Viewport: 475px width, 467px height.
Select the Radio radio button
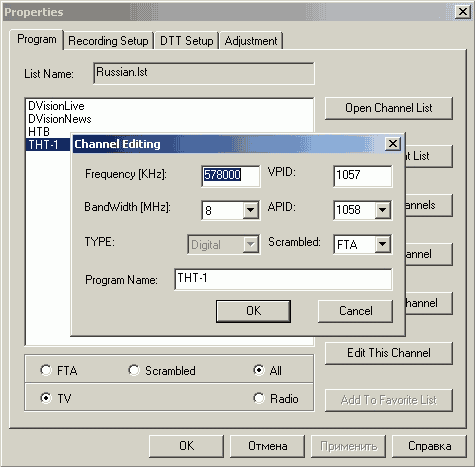click(x=259, y=398)
